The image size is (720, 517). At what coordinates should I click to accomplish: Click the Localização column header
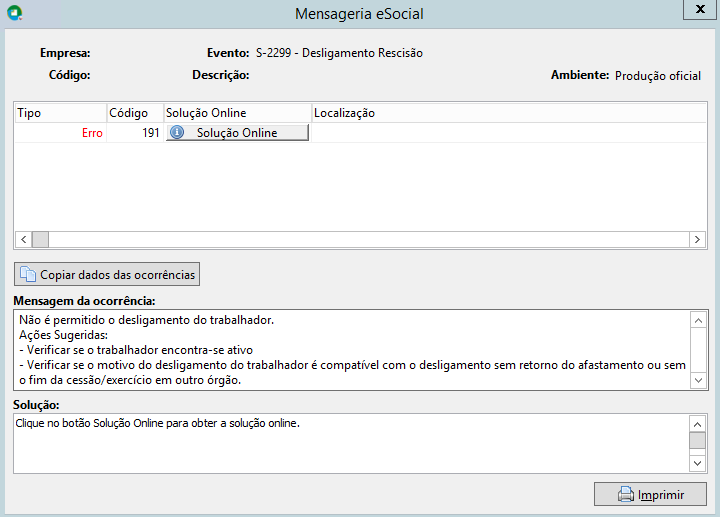pyautogui.click(x=509, y=113)
